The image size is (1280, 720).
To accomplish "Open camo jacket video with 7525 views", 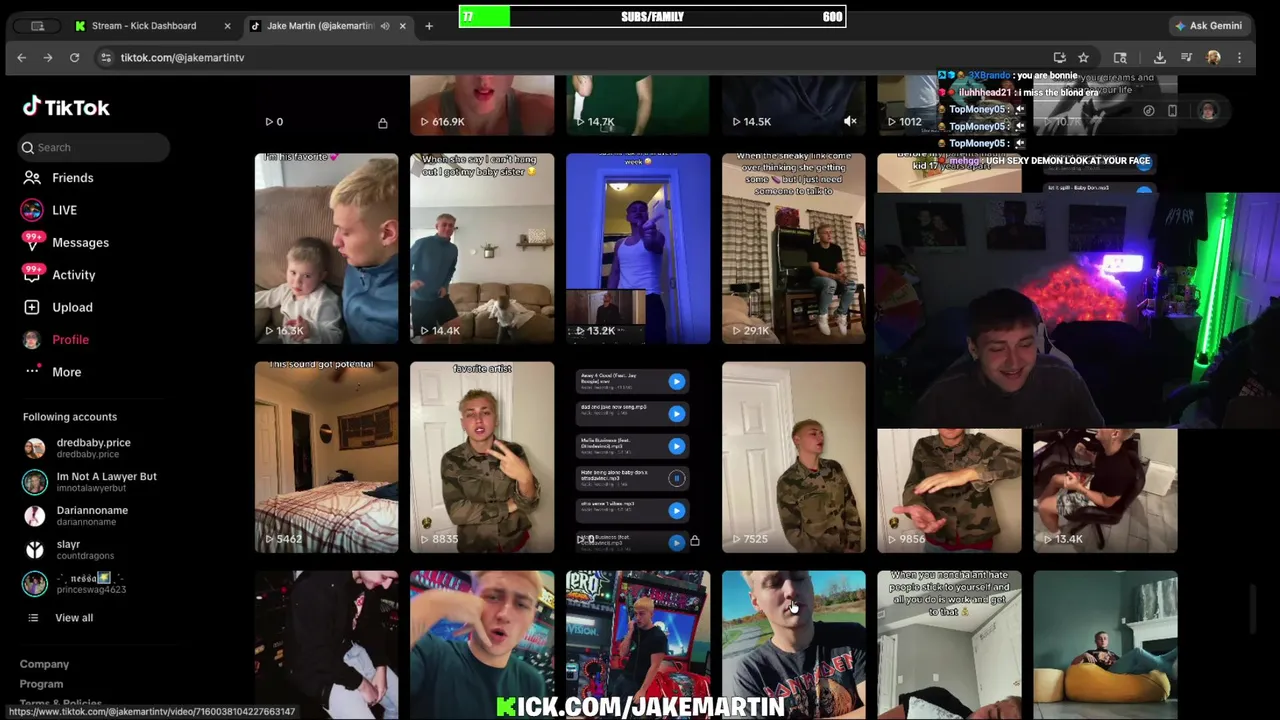I will pyautogui.click(x=794, y=457).
